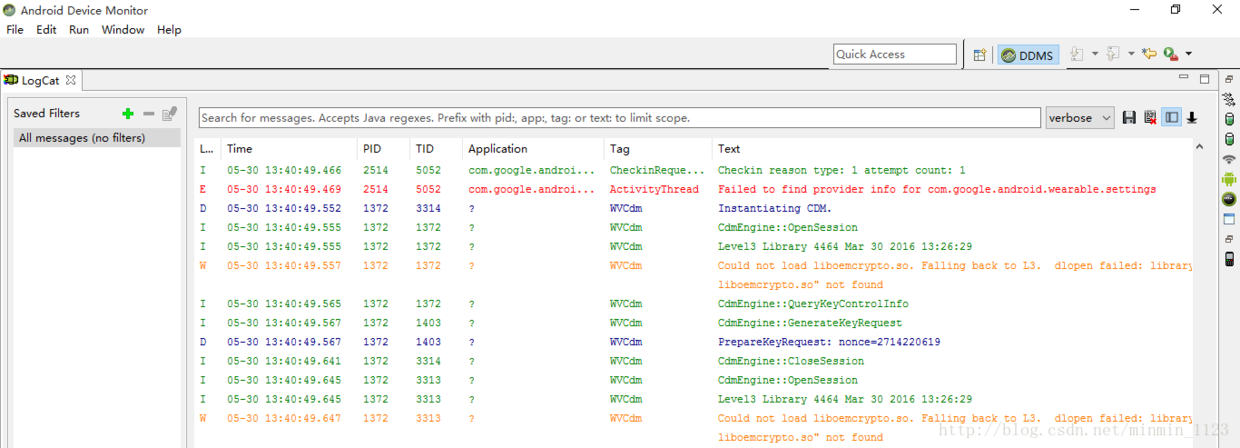Maximize the LogCat view panel
Screen dimensions: 1240x448
(1205, 78)
